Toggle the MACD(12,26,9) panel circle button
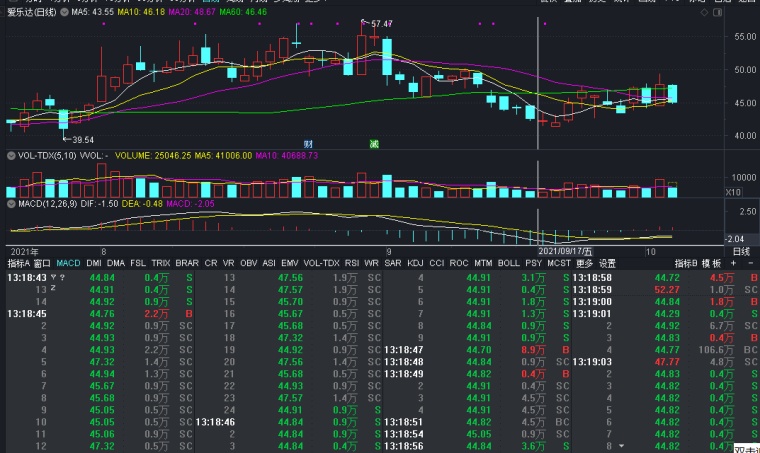Viewport: 760px width, 453px height. (x=11, y=204)
